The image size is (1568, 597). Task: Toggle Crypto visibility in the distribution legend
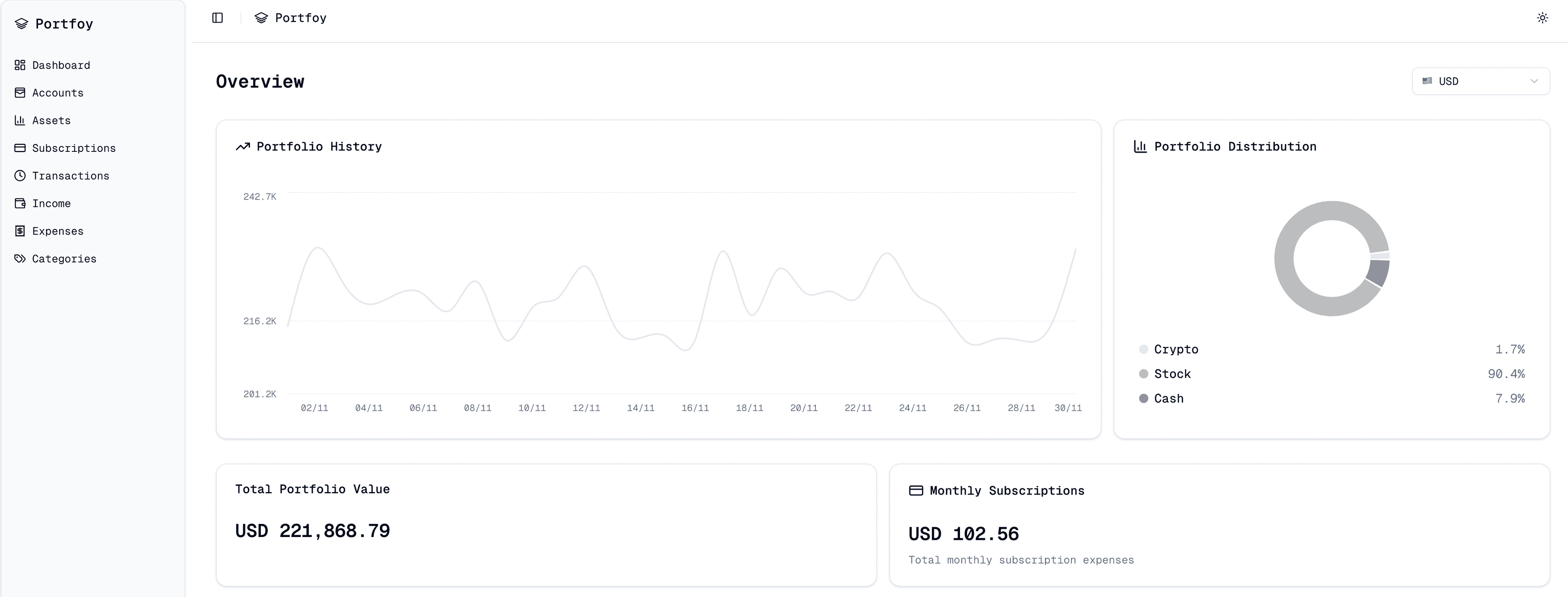pos(1176,349)
